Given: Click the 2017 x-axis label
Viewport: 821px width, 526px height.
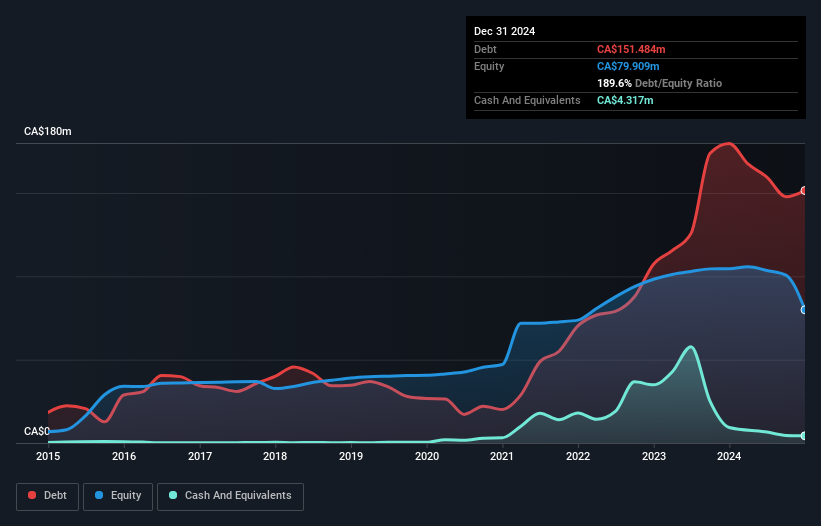Looking at the screenshot, I should coord(200,456).
